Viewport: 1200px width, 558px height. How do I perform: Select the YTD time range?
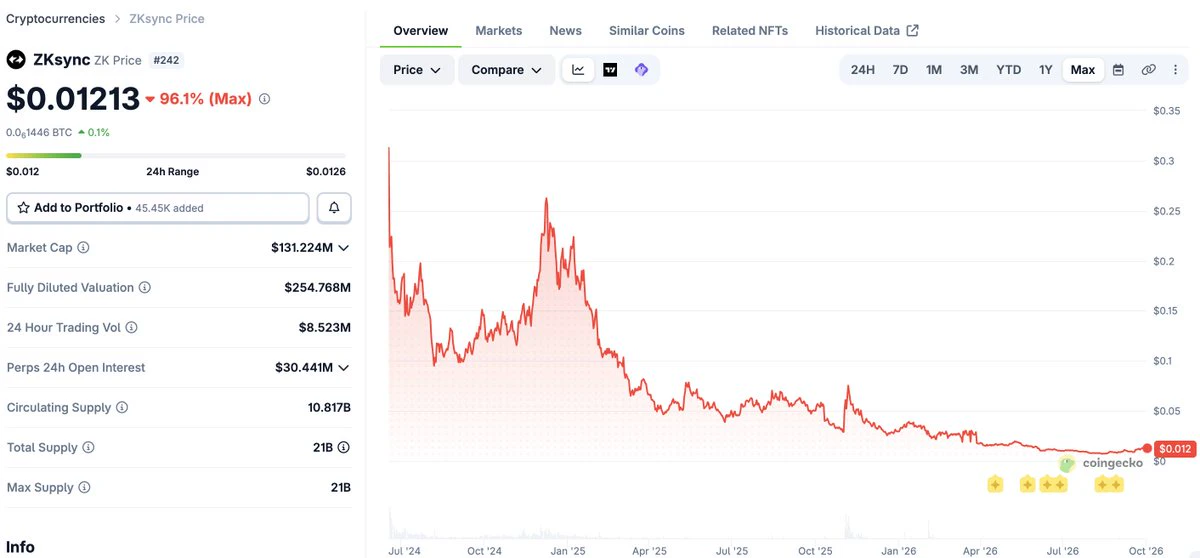[1009, 70]
